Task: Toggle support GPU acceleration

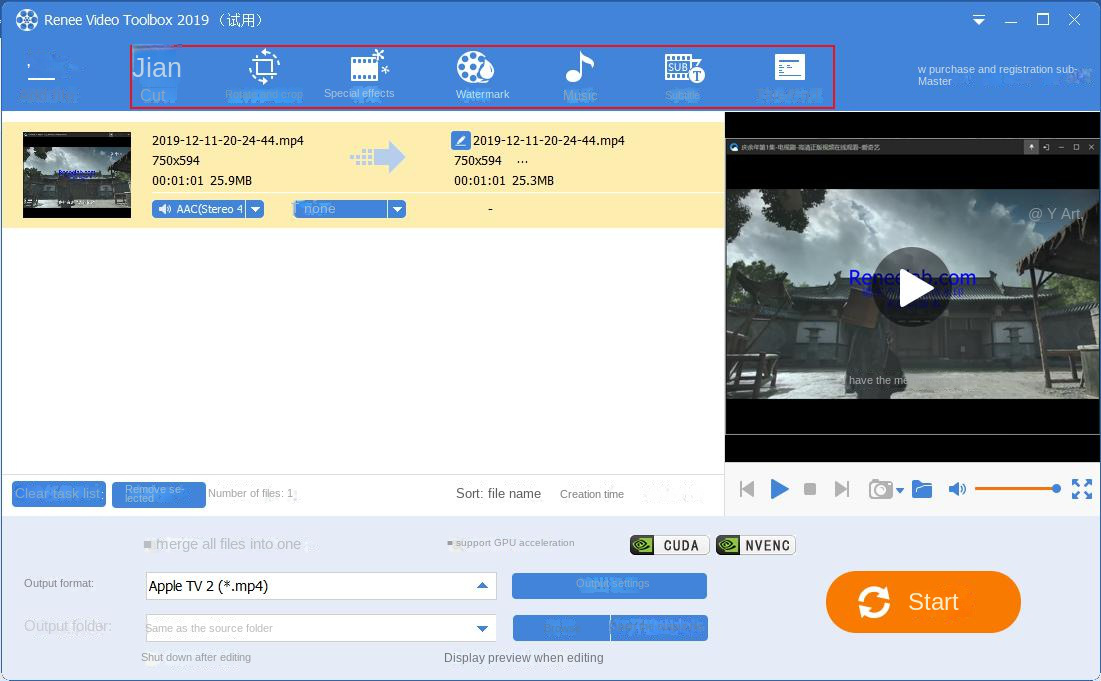Action: click(x=452, y=543)
